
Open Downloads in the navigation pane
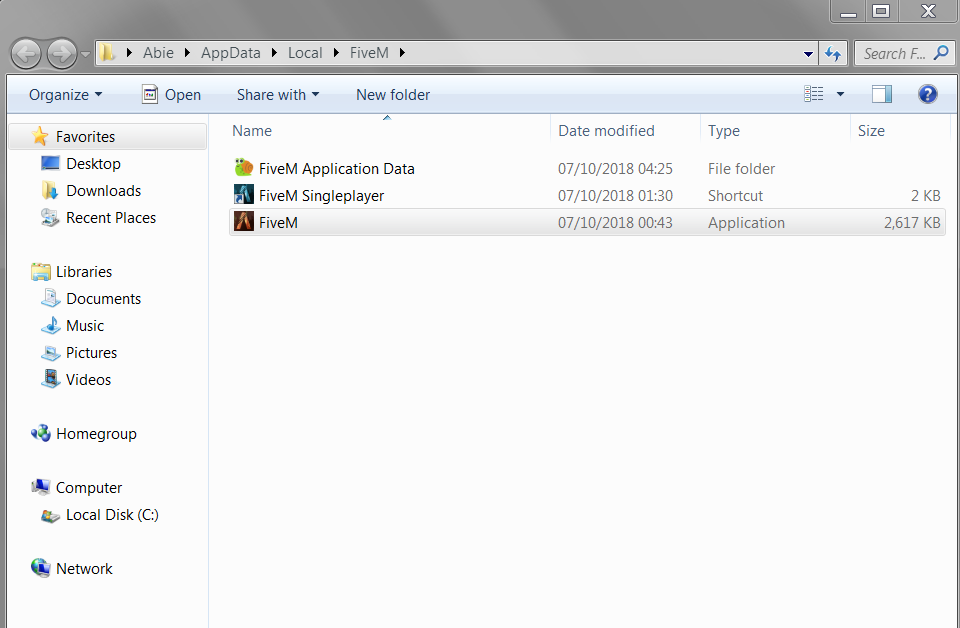[103, 190]
